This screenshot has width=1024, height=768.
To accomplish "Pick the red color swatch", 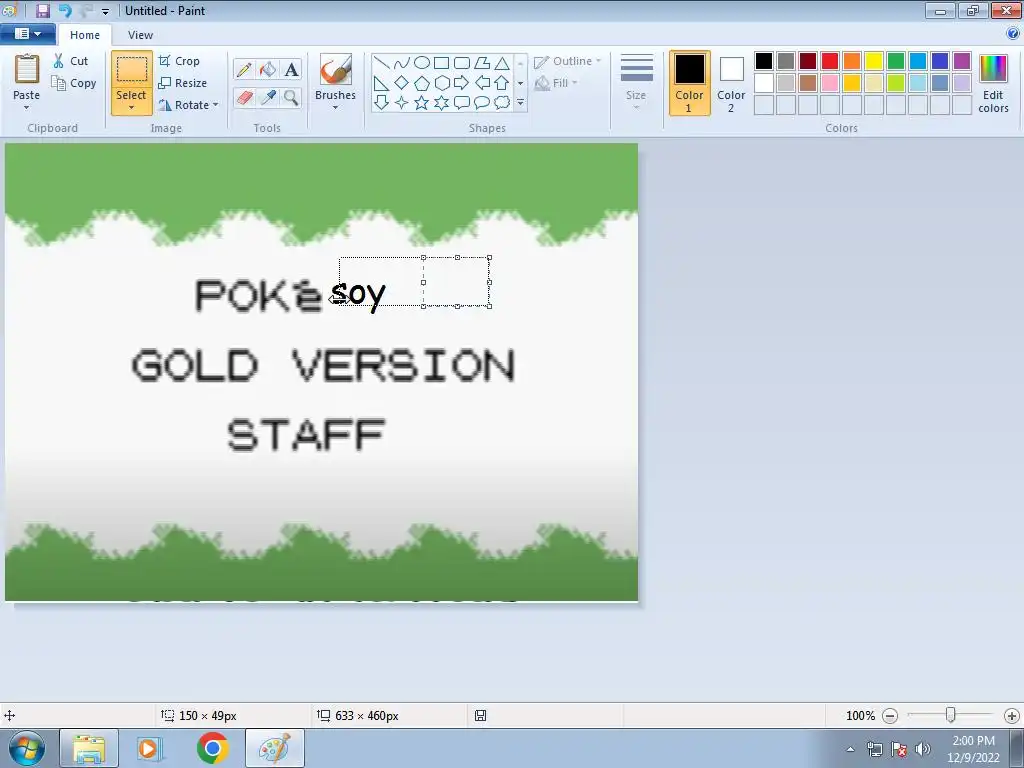I will [830, 61].
